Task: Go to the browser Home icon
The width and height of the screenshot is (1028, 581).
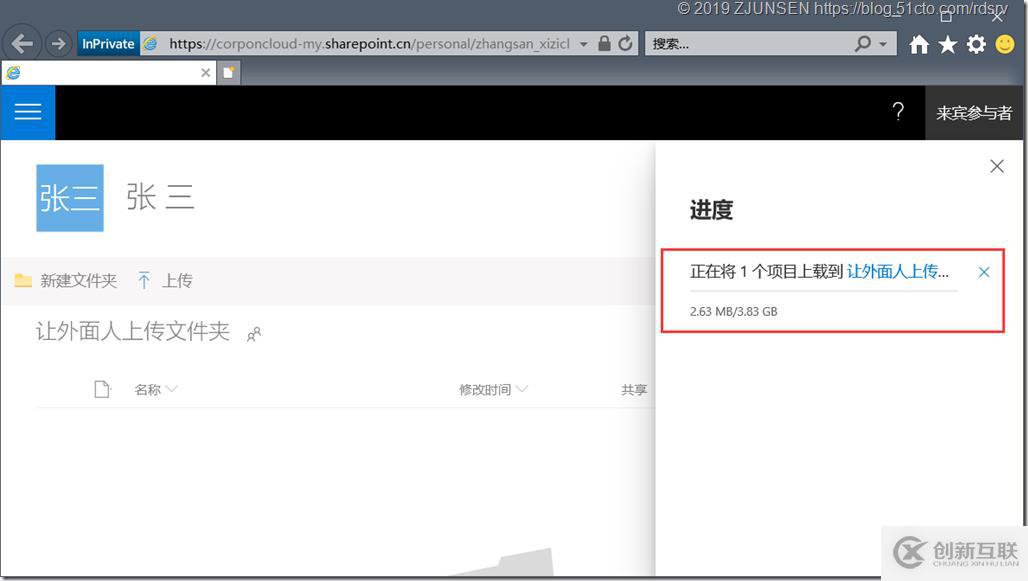Action: click(x=919, y=44)
